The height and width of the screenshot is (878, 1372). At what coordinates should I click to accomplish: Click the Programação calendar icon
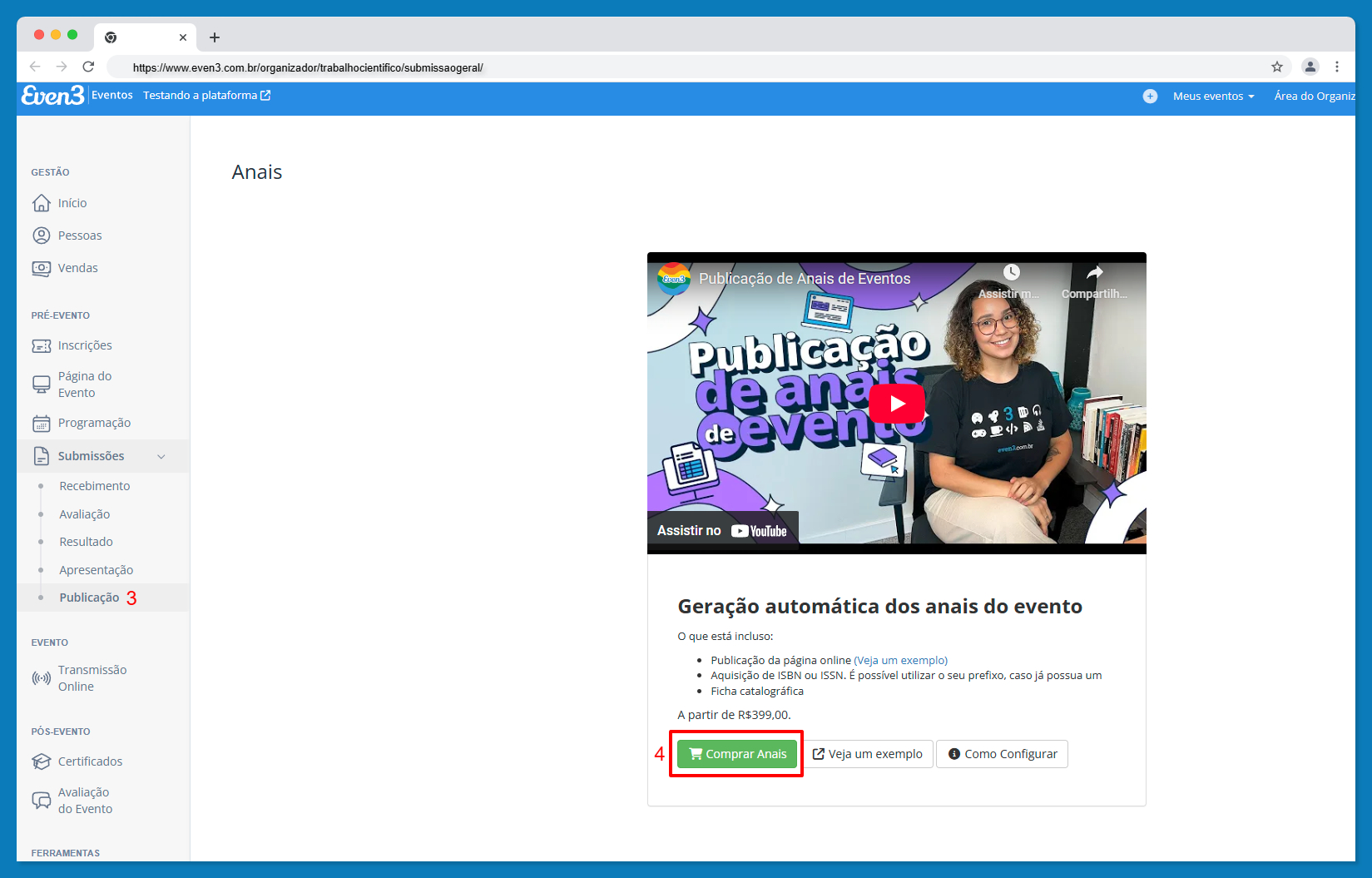click(42, 423)
